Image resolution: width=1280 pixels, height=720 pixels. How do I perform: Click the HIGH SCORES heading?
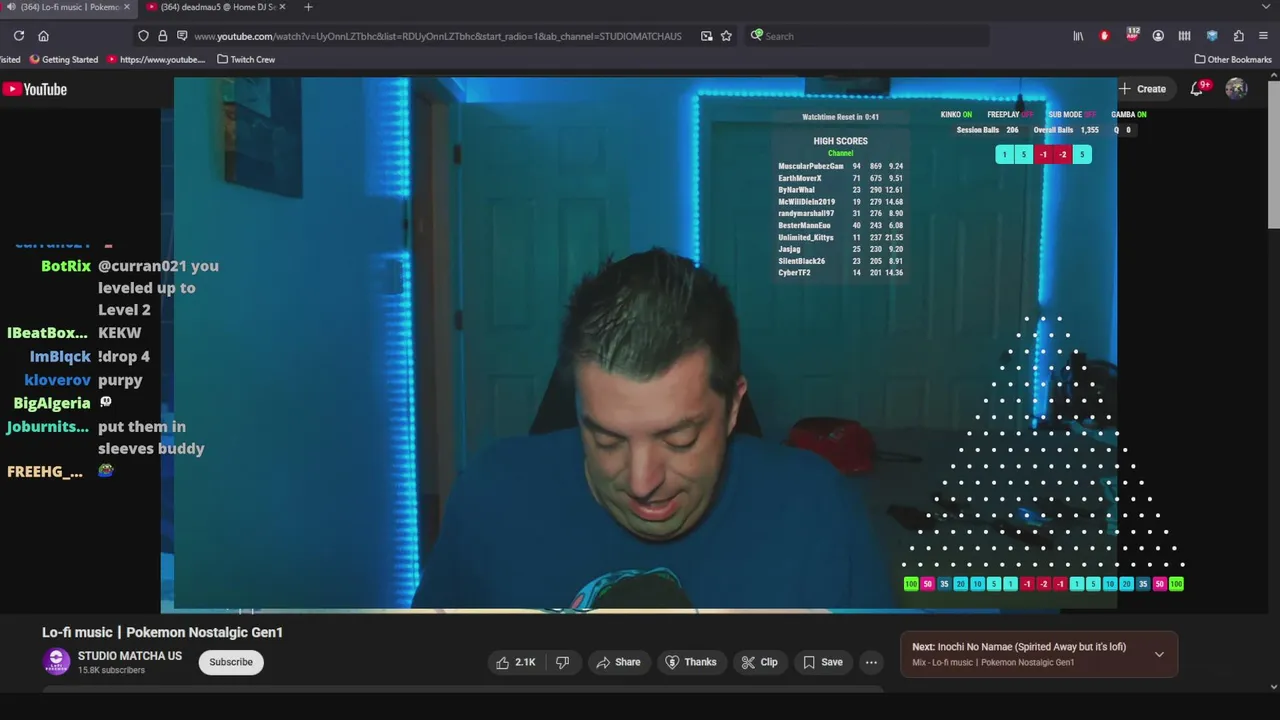point(840,141)
